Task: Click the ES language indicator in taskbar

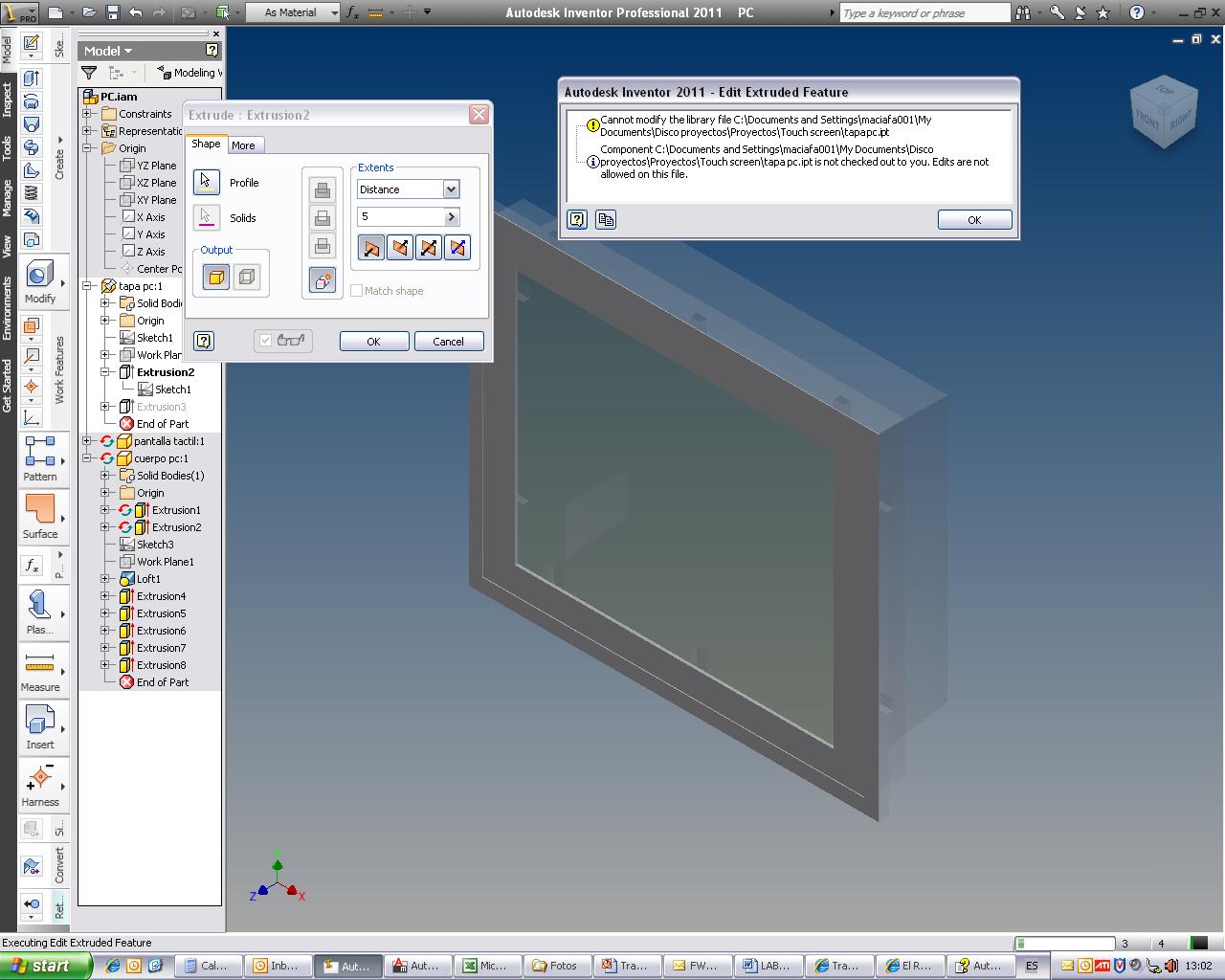Action: [1032, 966]
